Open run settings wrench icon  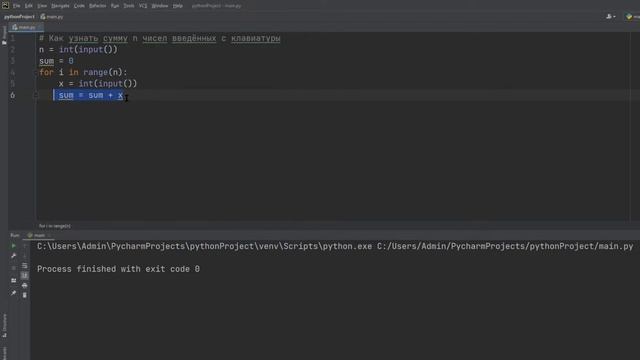pyautogui.click(x=13, y=256)
